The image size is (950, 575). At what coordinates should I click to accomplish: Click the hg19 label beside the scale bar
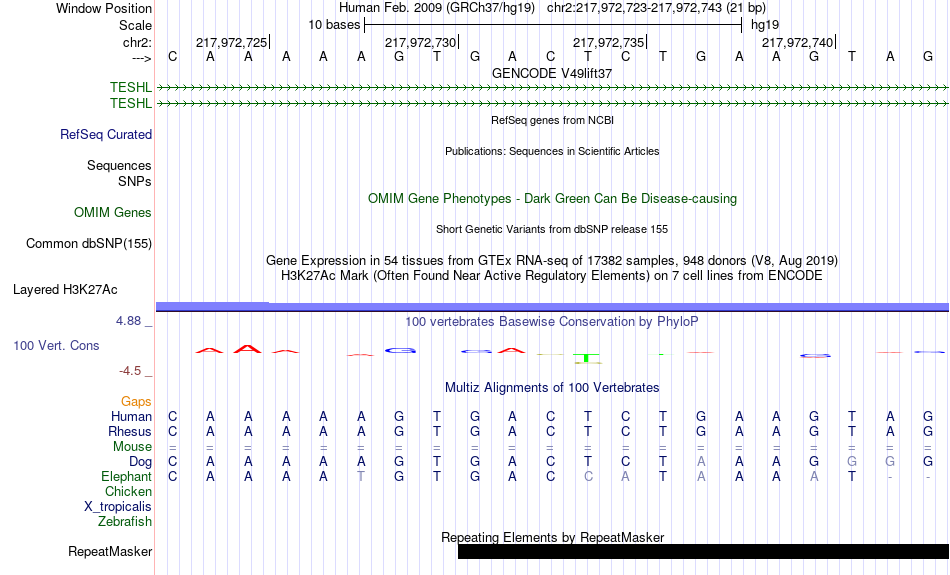coord(765,25)
